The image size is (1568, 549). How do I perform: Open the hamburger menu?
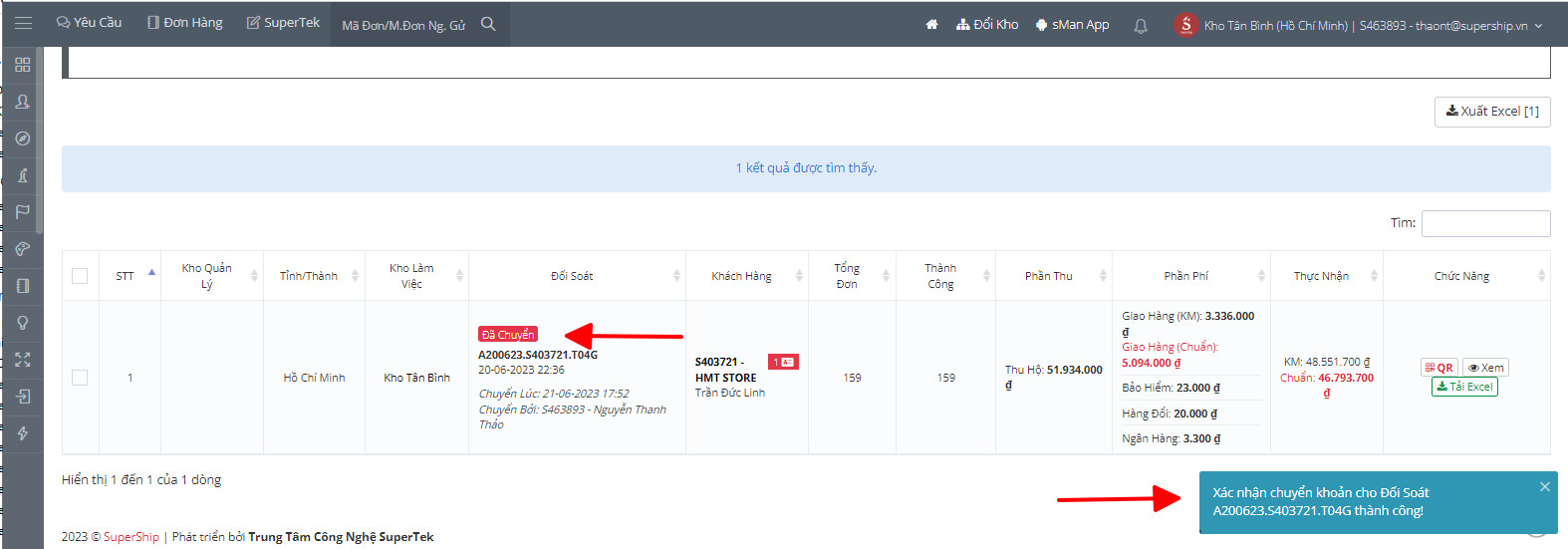[23, 23]
